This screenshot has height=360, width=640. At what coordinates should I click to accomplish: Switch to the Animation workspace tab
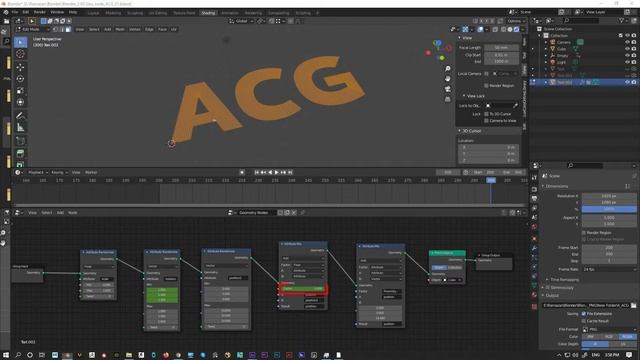[x=229, y=13]
